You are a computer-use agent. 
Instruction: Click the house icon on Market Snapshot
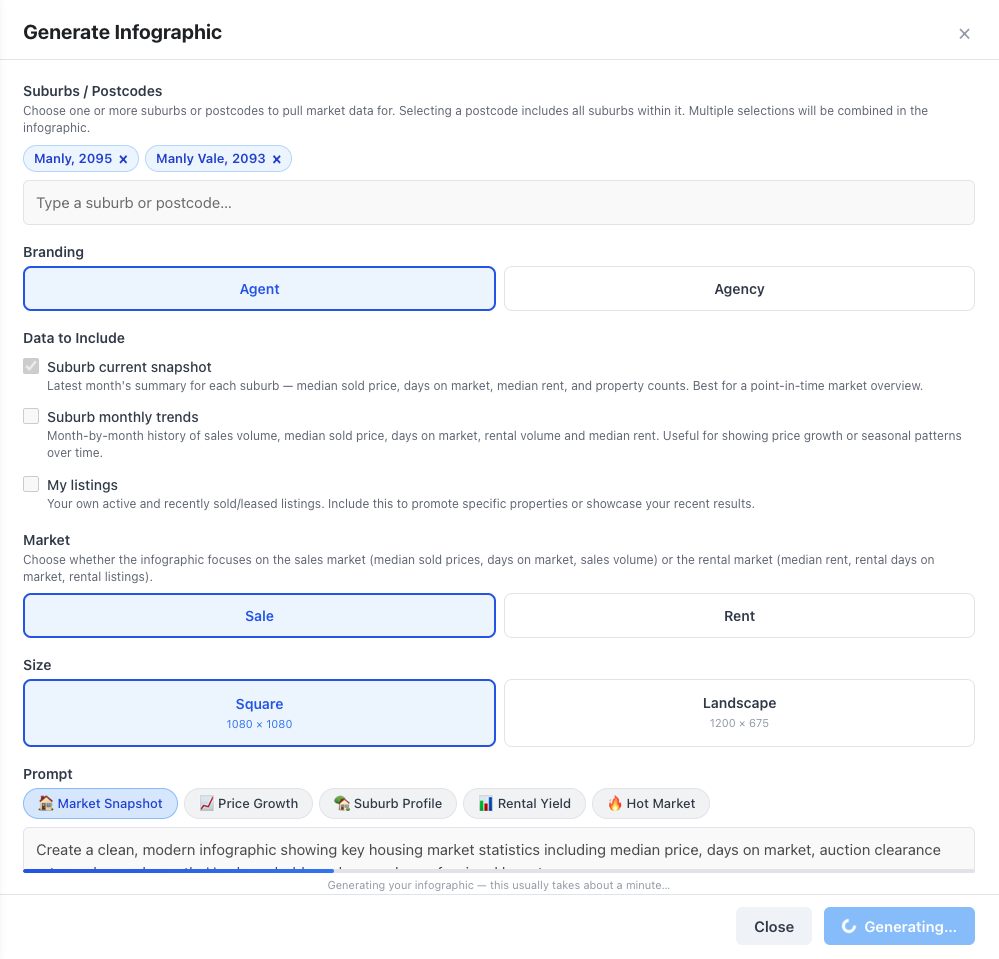(45, 803)
